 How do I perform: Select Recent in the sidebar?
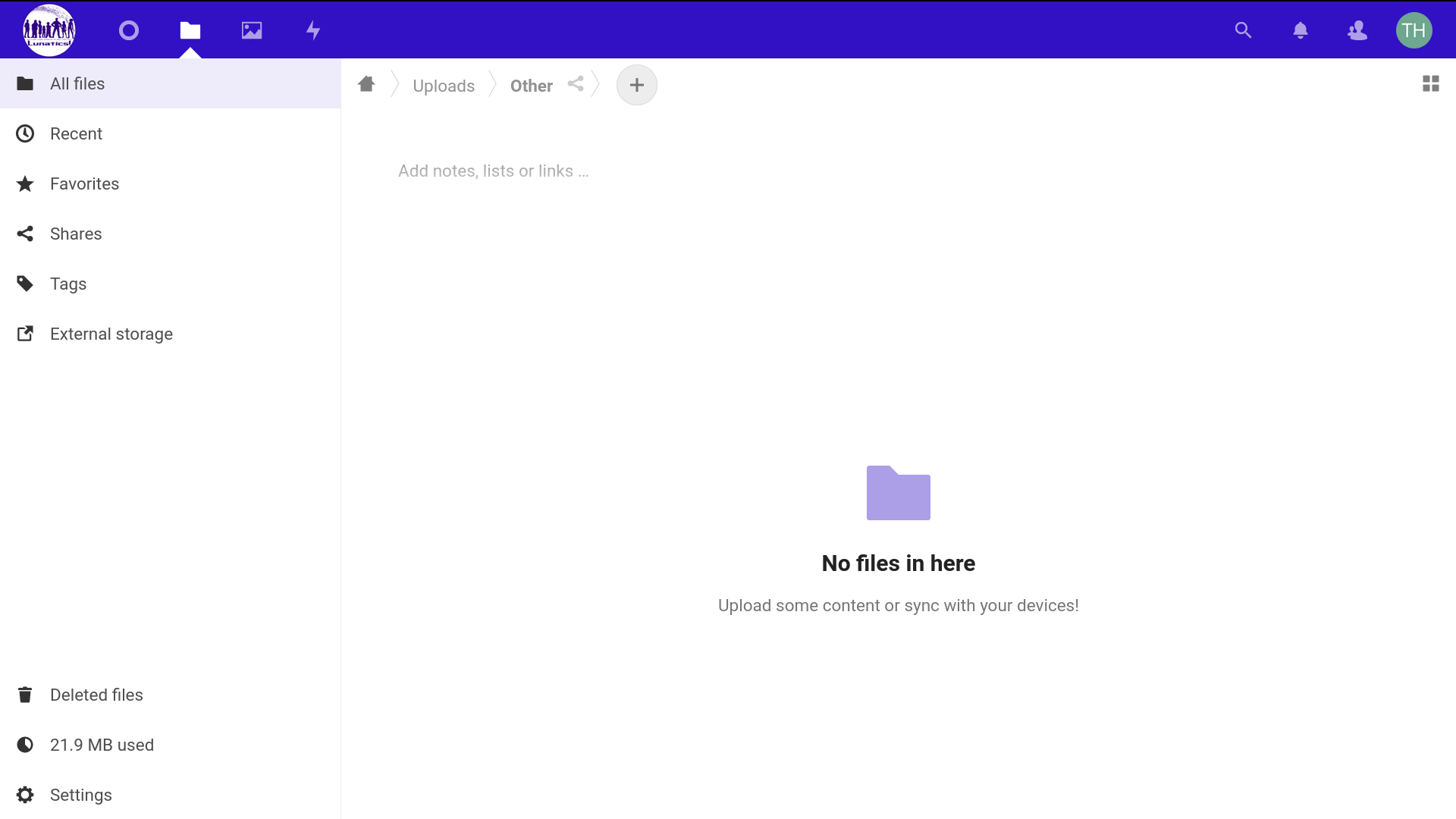click(76, 133)
